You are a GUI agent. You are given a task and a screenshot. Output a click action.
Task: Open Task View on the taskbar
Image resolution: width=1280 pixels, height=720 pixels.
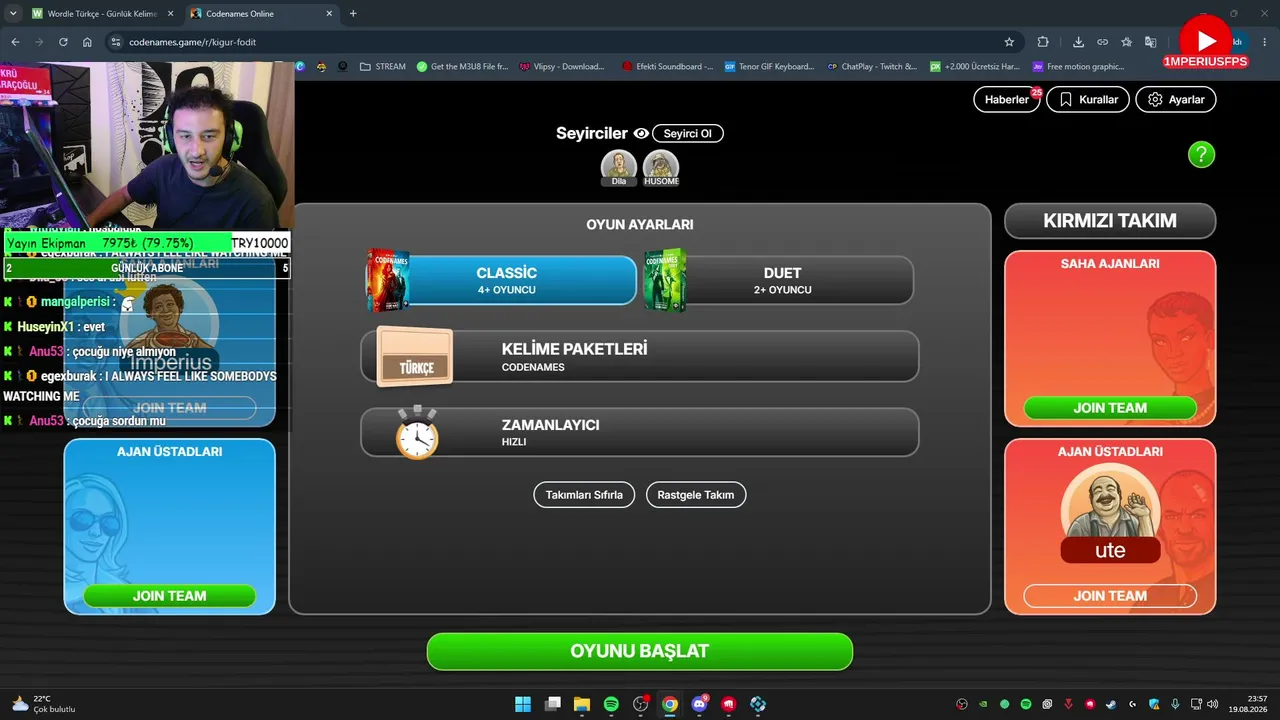[552, 704]
